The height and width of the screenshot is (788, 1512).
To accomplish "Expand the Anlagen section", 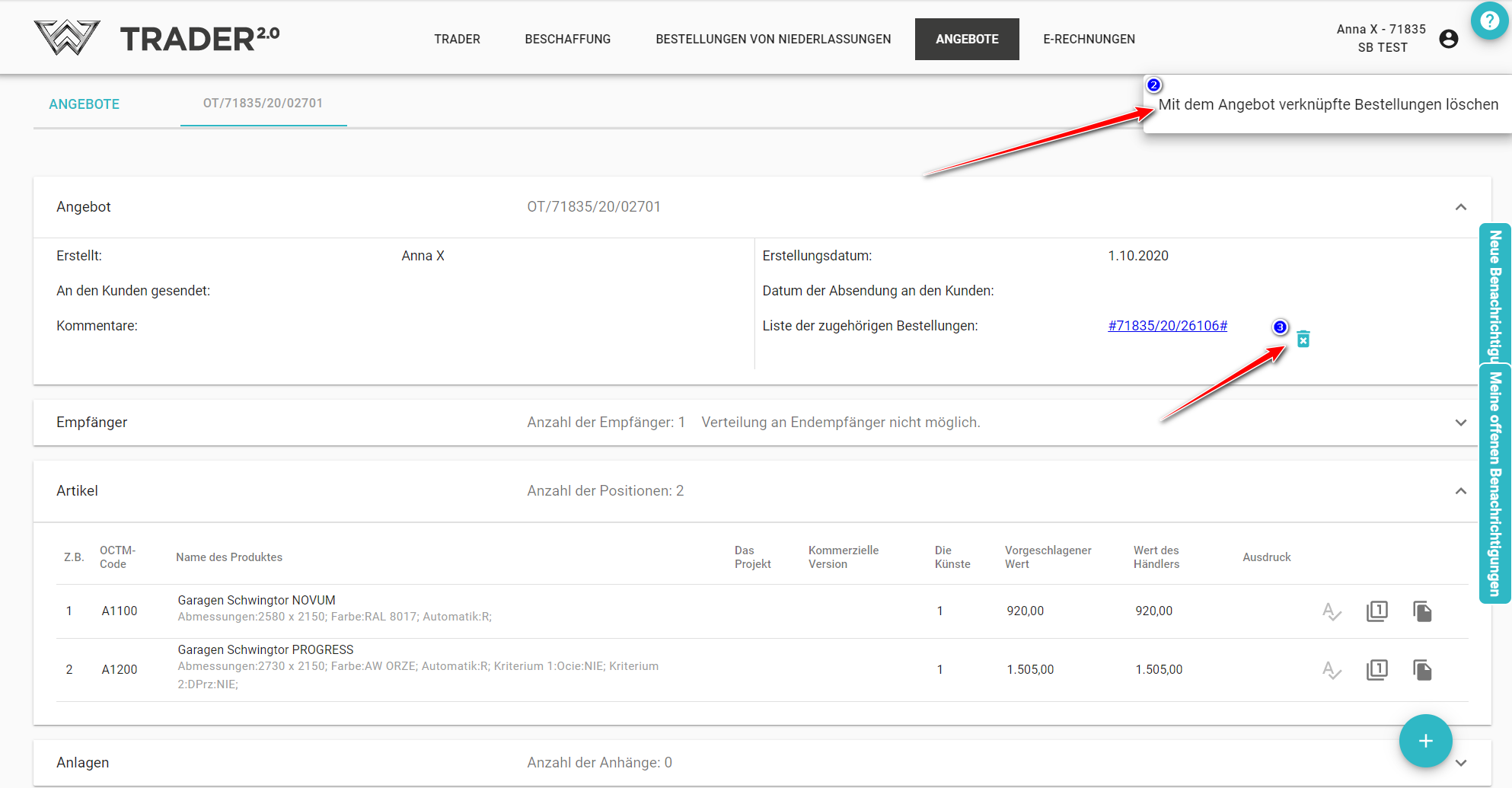I will click(x=1460, y=763).
